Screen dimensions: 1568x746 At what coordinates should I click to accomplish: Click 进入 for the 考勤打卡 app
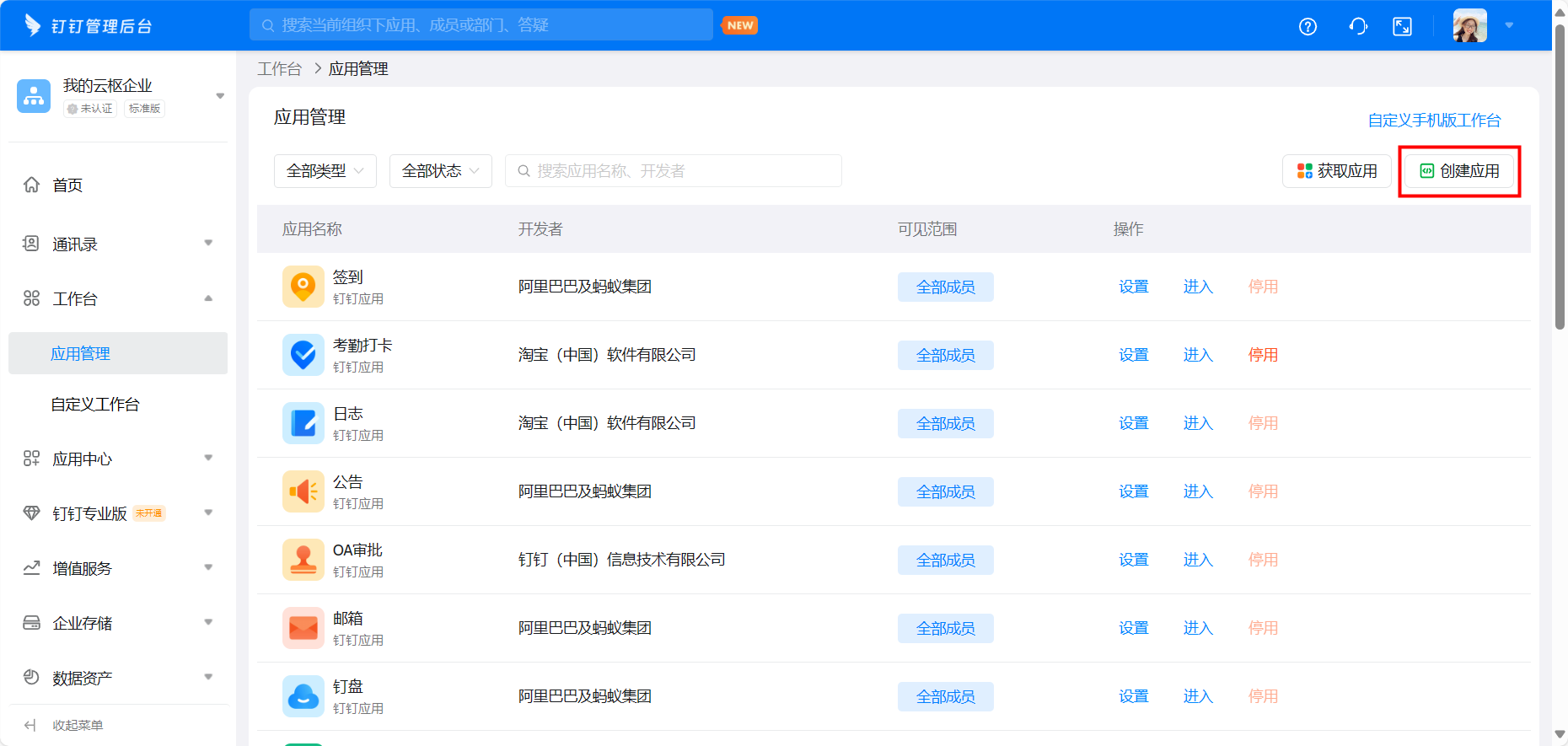pos(1198,355)
